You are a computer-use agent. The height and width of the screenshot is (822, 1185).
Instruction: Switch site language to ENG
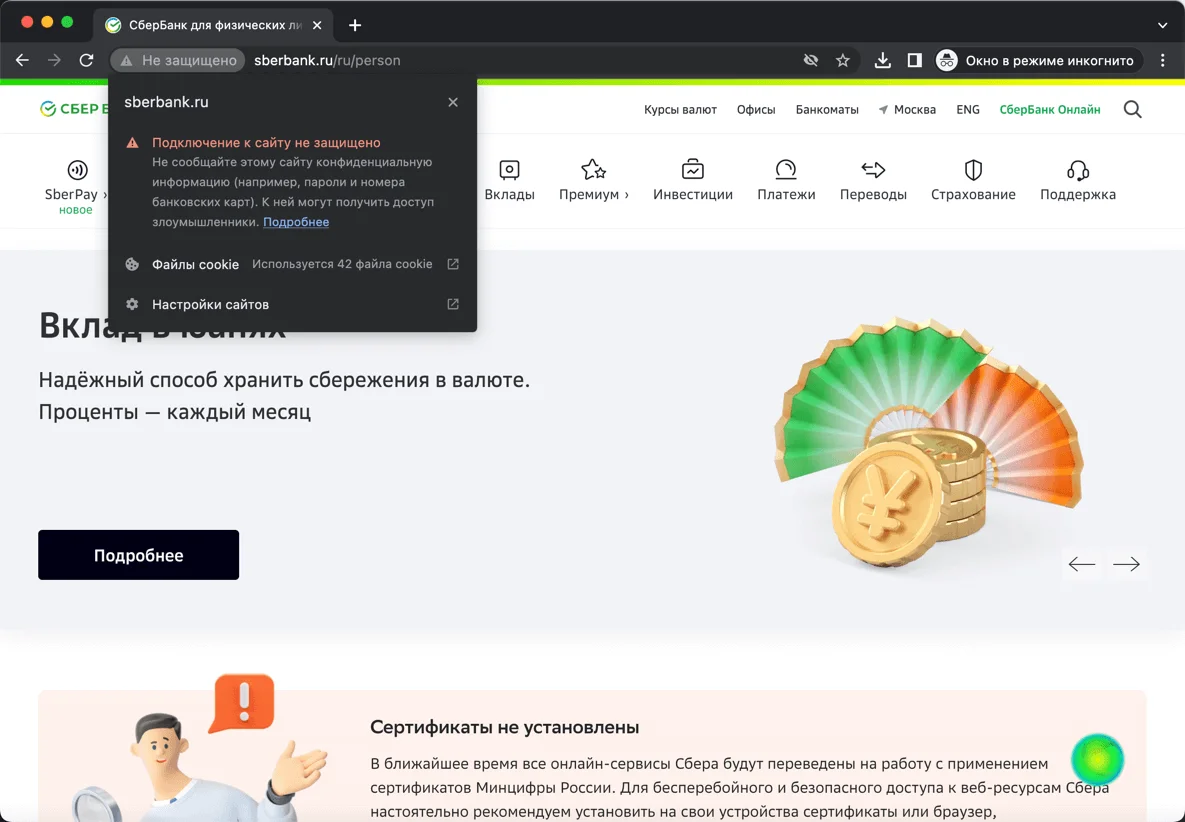tap(967, 110)
